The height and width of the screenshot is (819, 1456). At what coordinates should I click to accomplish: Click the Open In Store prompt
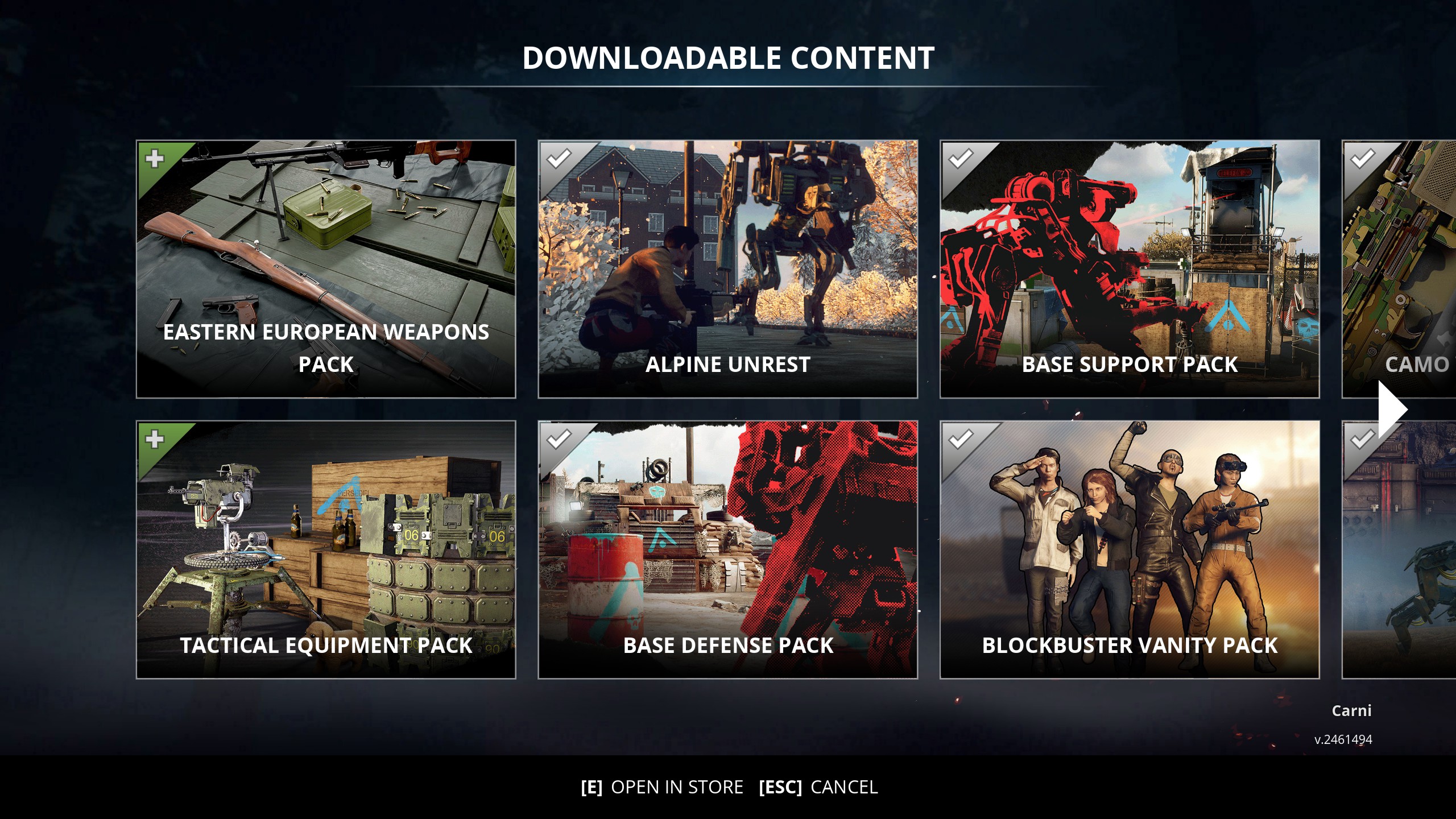pos(662,787)
